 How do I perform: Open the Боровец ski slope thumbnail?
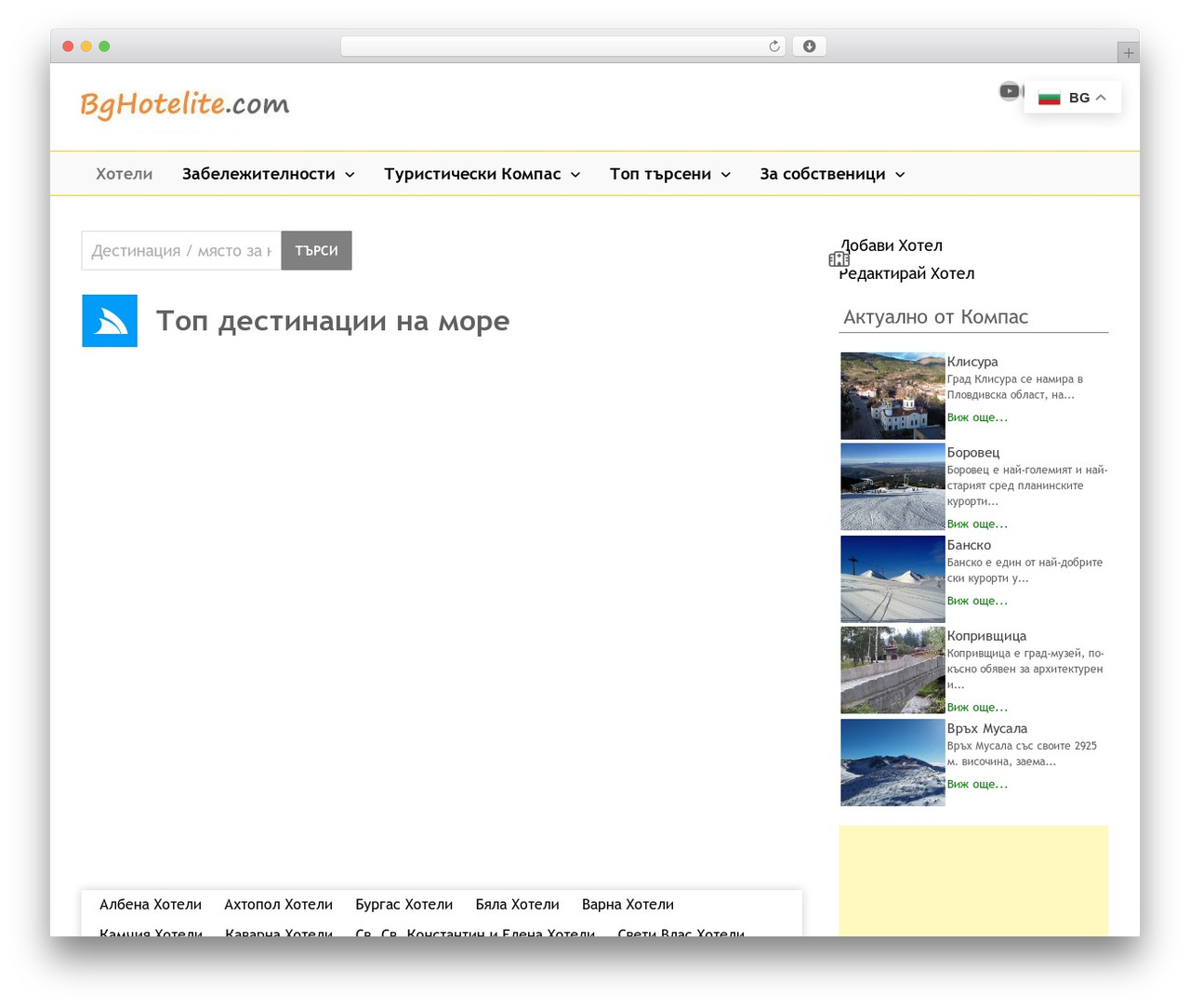892,486
